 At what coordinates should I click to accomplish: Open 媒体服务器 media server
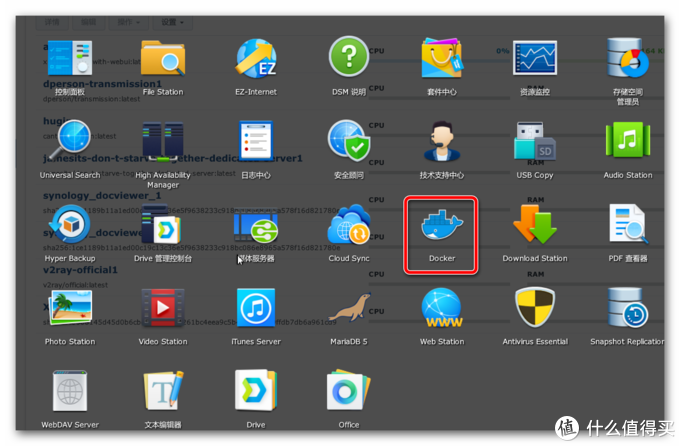256,226
